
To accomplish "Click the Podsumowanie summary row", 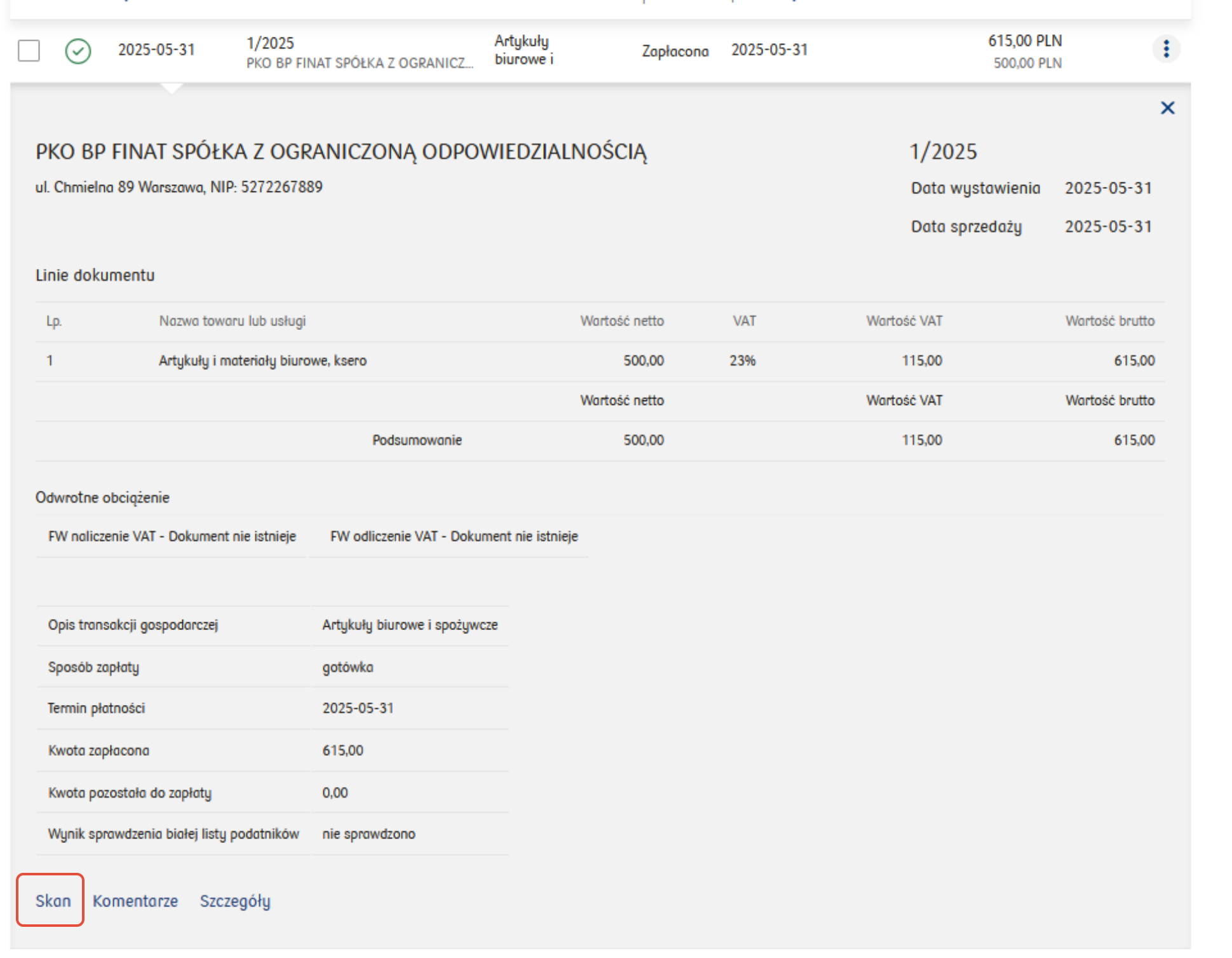I will 417,441.
